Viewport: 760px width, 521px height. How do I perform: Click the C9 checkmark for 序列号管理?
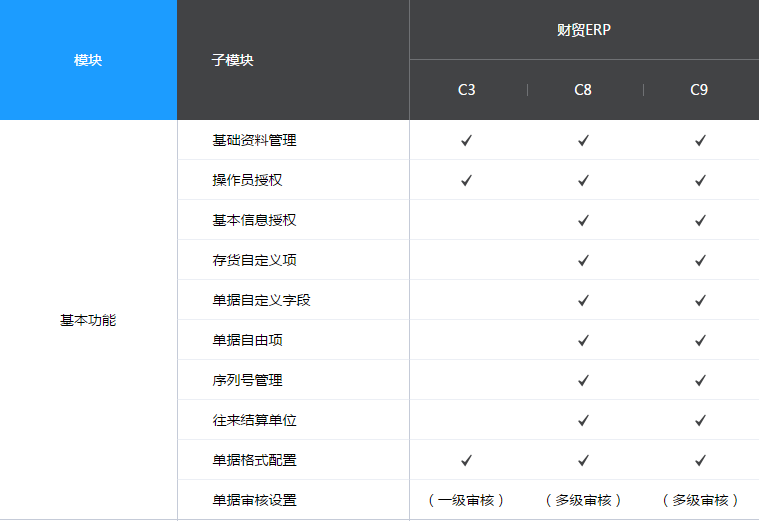[700, 380]
